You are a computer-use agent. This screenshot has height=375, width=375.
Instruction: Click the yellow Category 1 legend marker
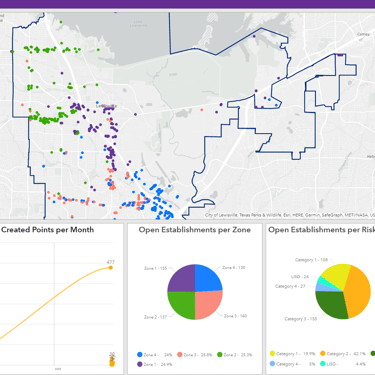[272, 354]
